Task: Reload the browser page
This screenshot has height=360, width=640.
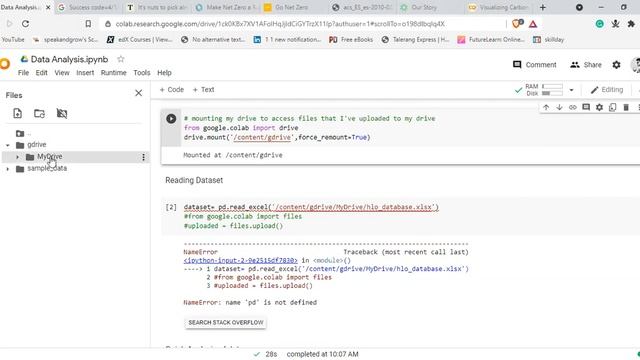Action: [x=25, y=24]
